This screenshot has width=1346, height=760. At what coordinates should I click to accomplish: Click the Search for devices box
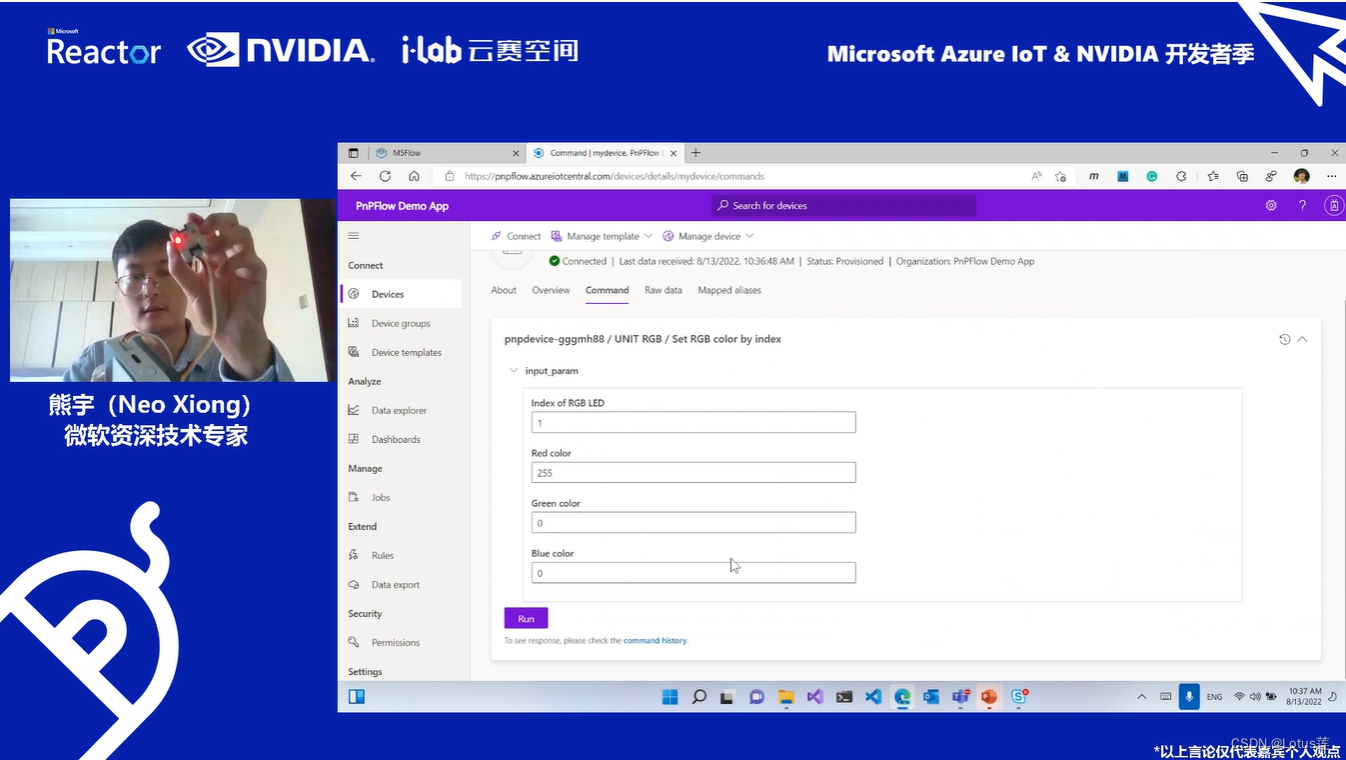(x=843, y=205)
